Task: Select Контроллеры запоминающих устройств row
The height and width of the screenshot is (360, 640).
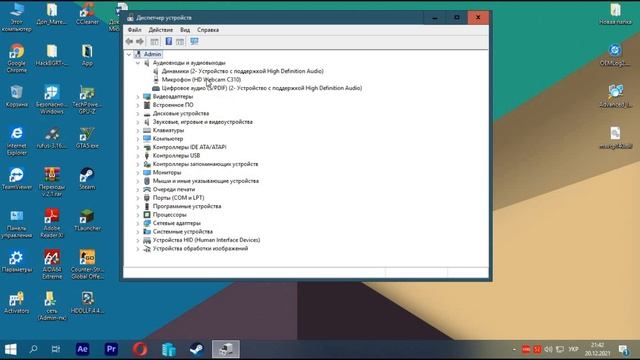Action: click(x=205, y=164)
